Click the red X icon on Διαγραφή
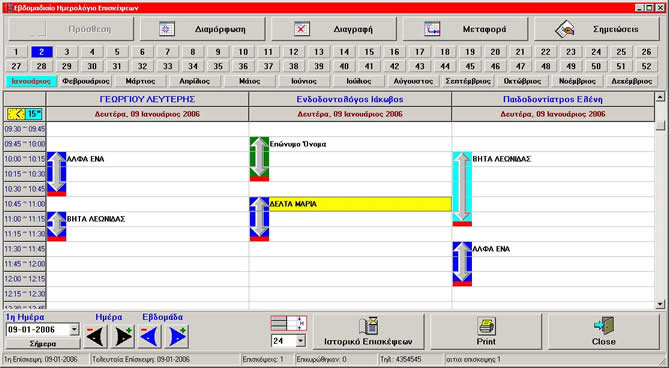669x368 pixels. pos(301,29)
